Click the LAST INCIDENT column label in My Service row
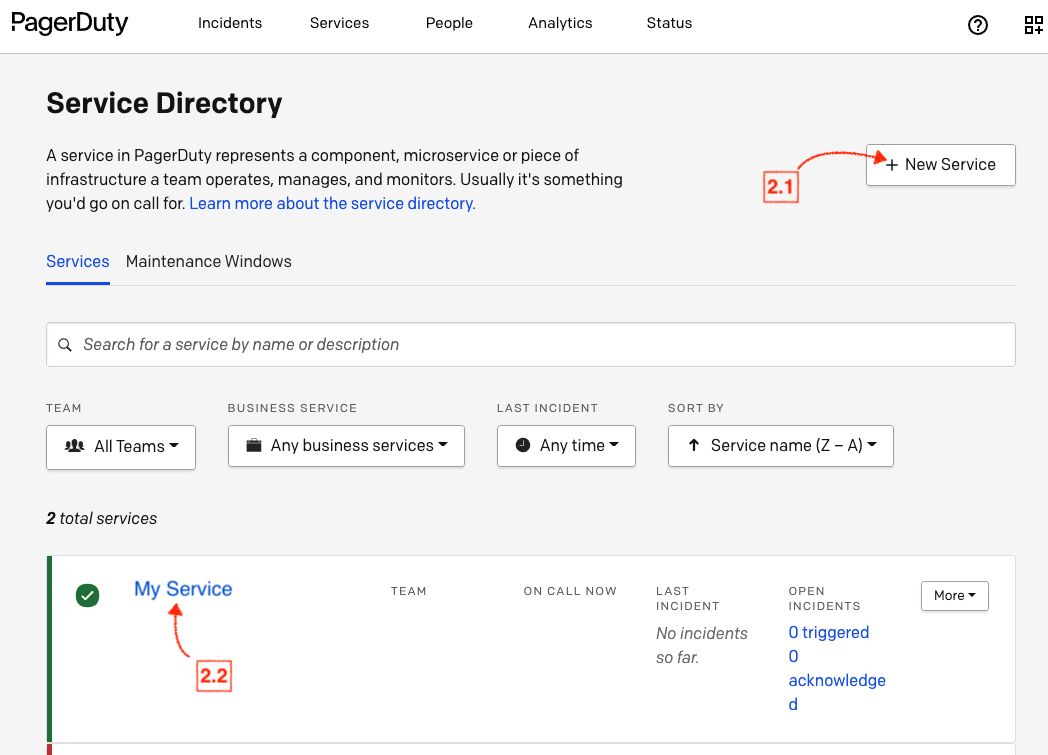The height and width of the screenshot is (755, 1048). pos(688,599)
